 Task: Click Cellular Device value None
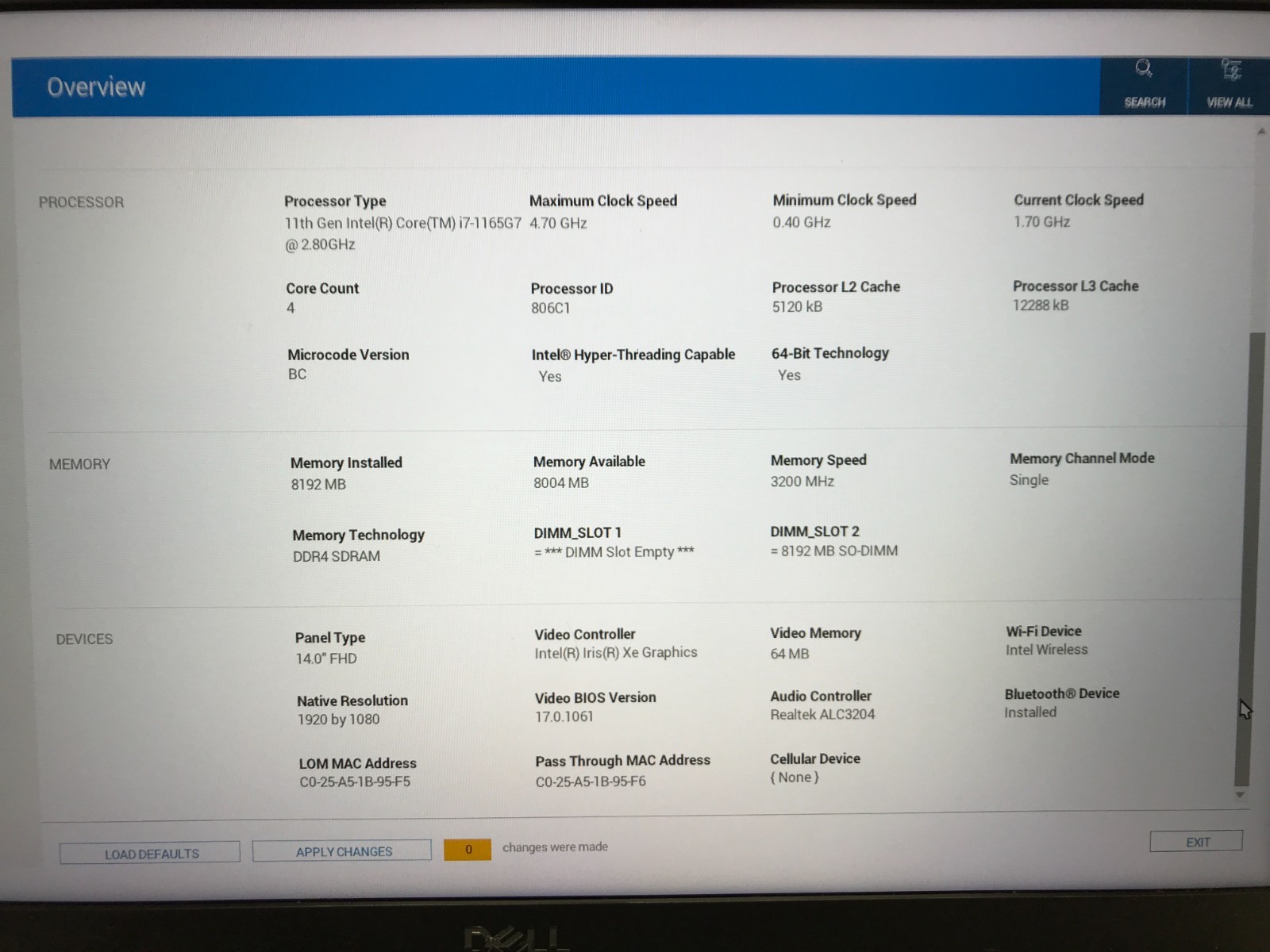(x=794, y=777)
